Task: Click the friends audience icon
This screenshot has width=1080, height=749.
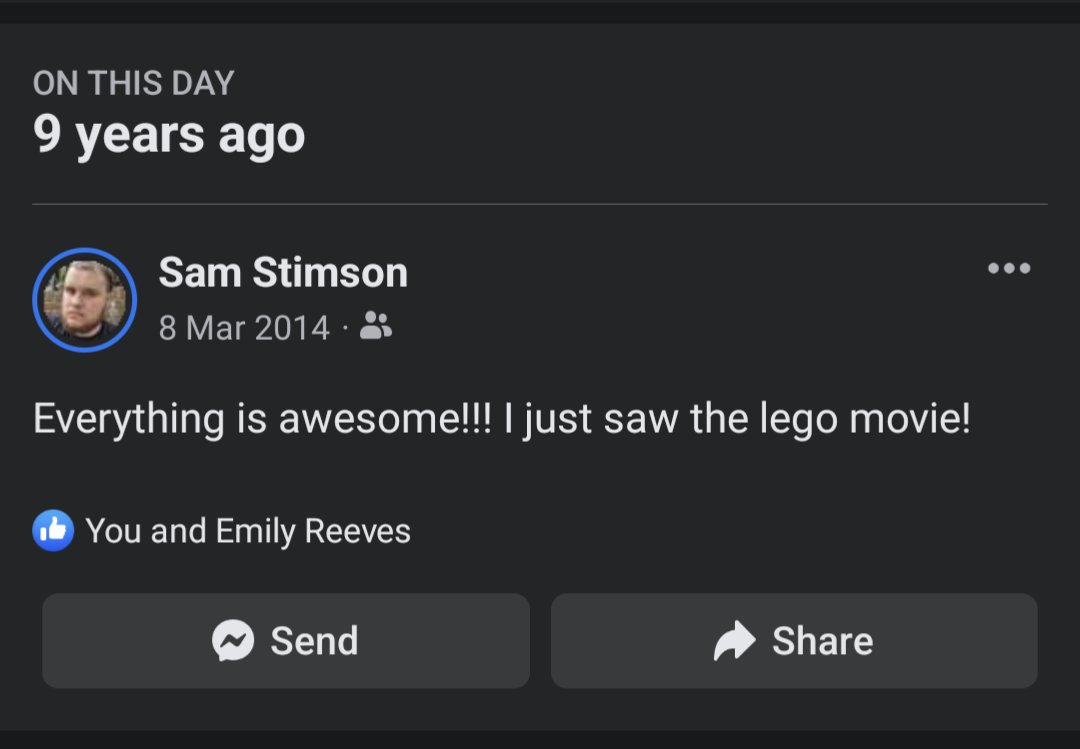Action: coord(376,325)
